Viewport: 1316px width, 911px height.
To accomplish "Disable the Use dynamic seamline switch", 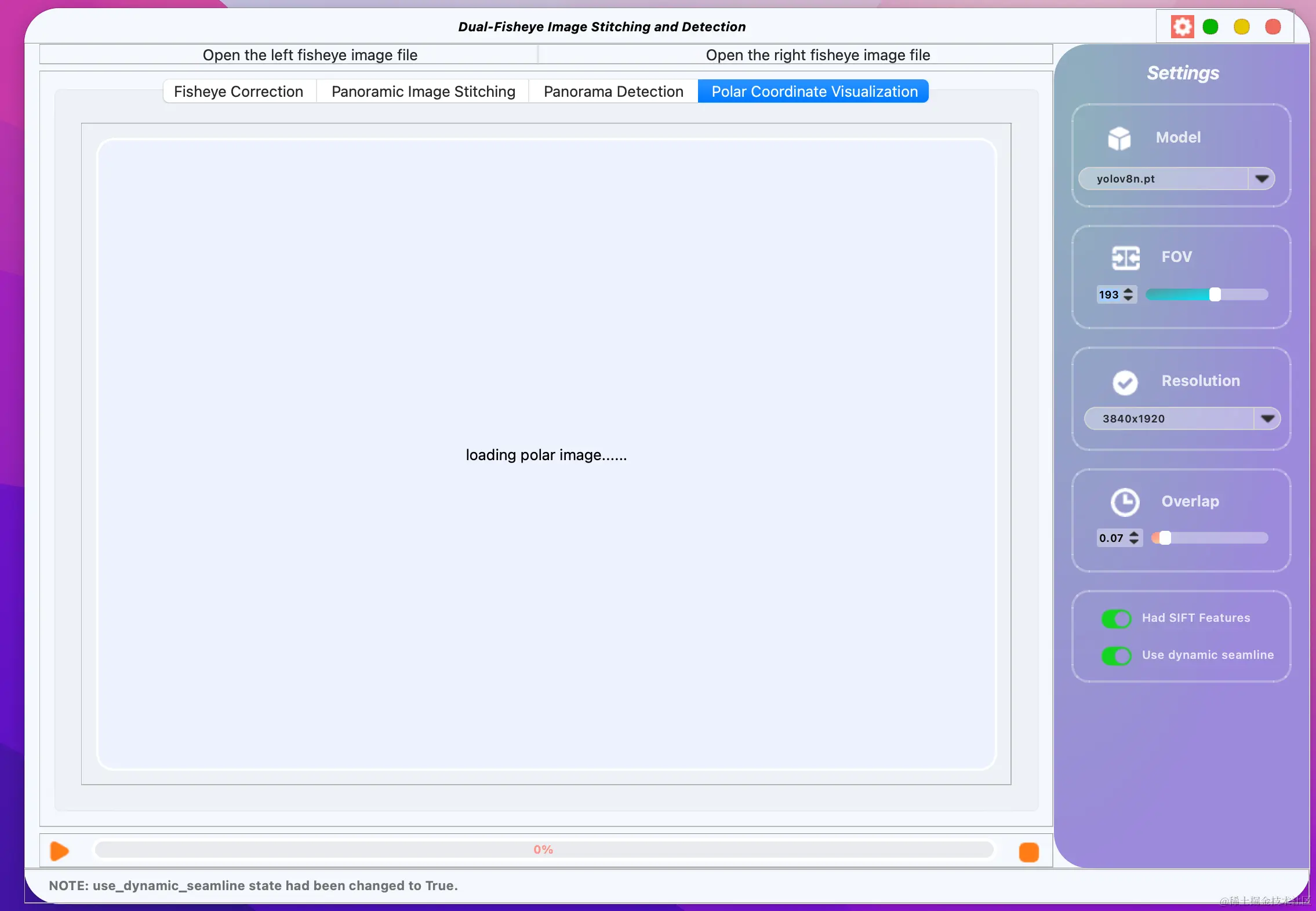I will coord(1116,655).
